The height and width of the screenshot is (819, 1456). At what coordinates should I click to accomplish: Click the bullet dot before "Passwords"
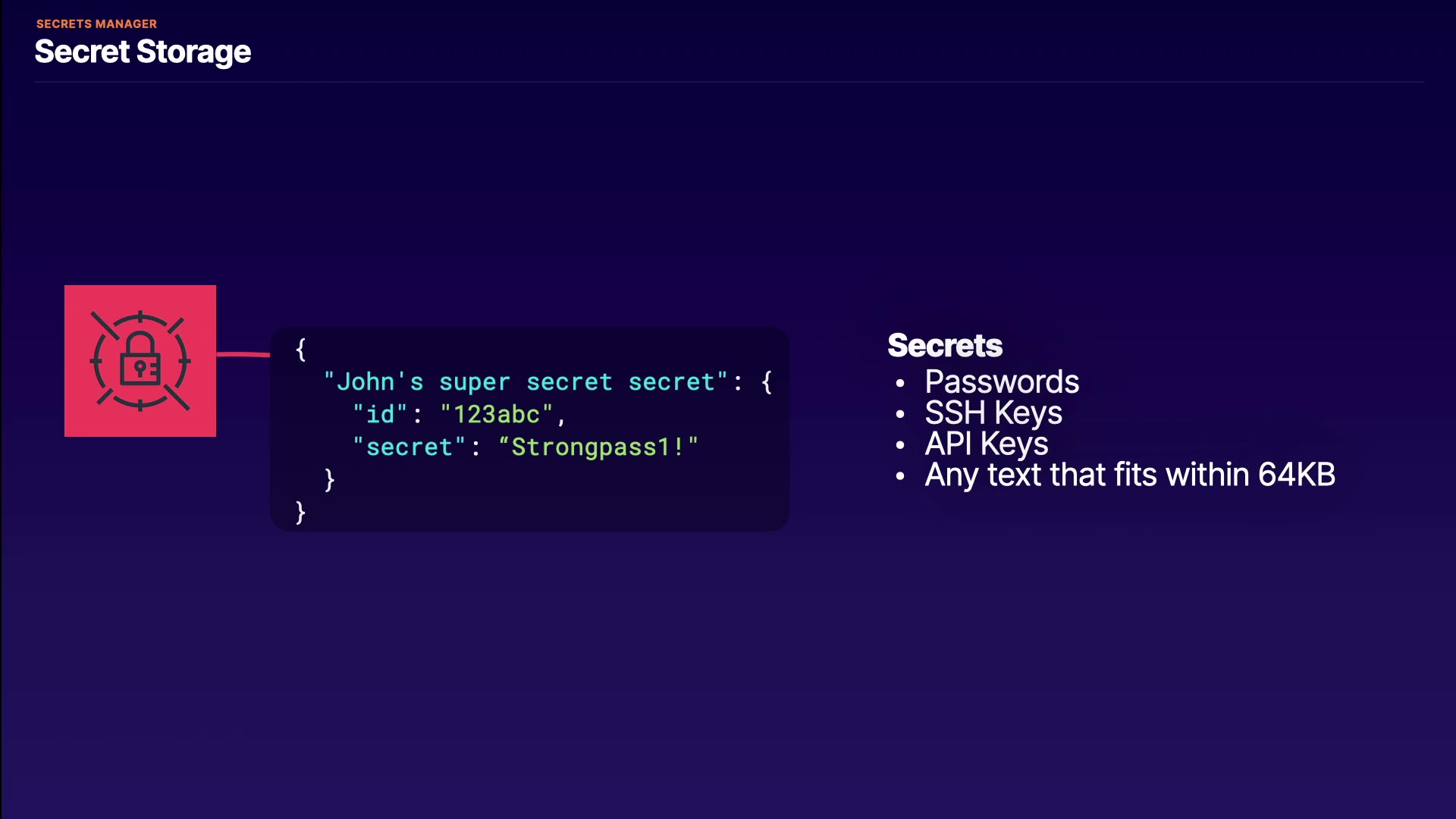coord(900,384)
